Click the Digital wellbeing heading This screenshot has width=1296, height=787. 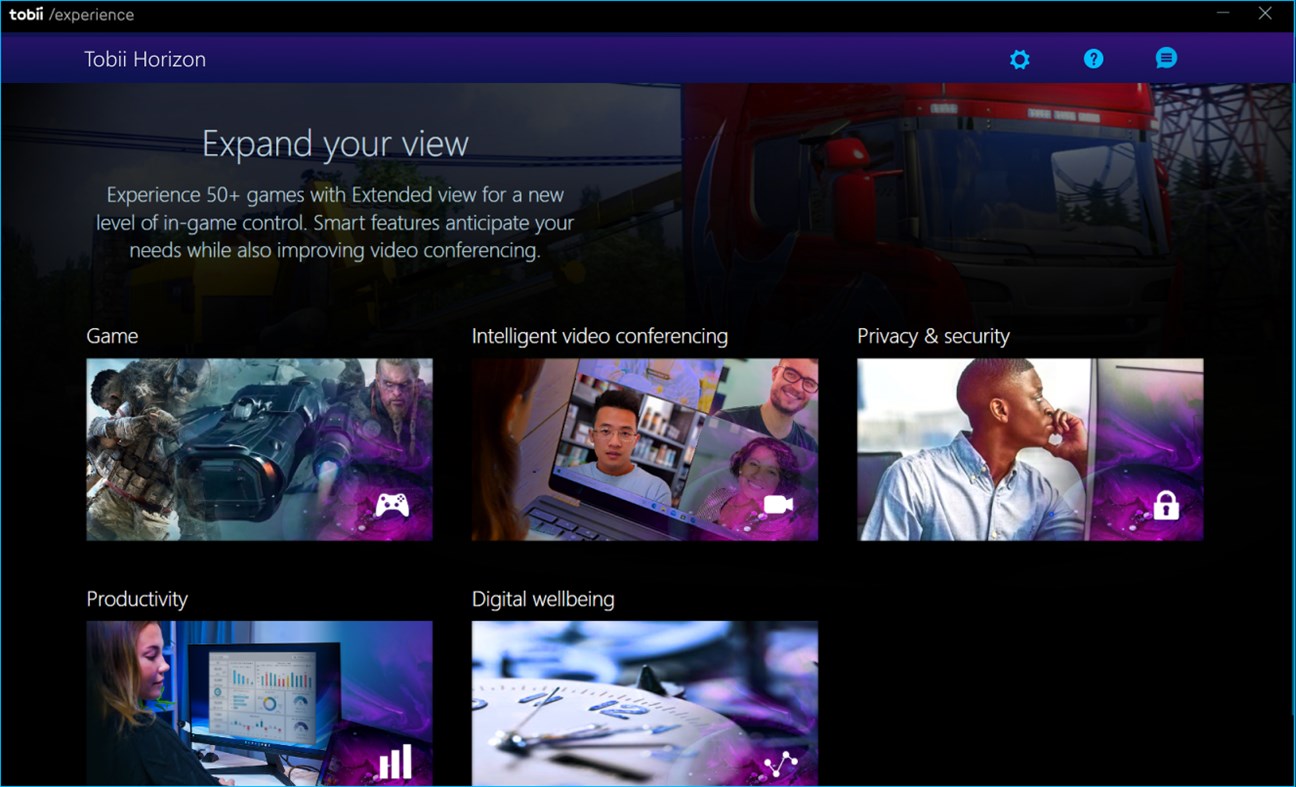545,599
